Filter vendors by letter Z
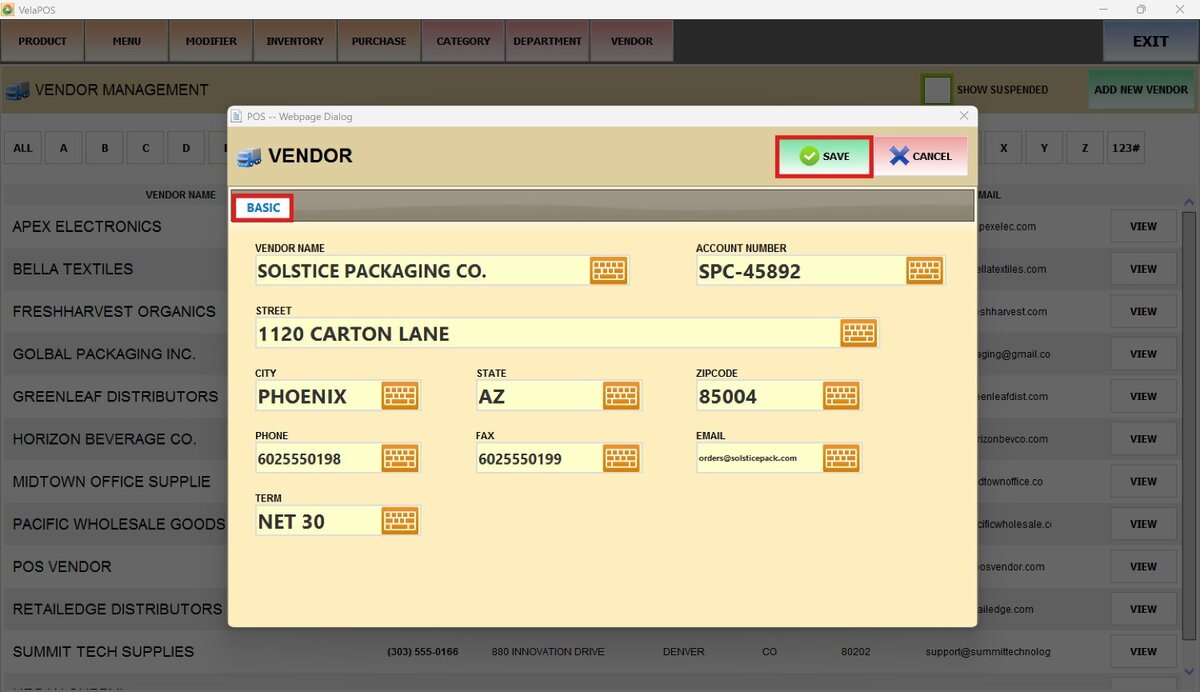The height and width of the screenshot is (692, 1200). click(x=1085, y=148)
